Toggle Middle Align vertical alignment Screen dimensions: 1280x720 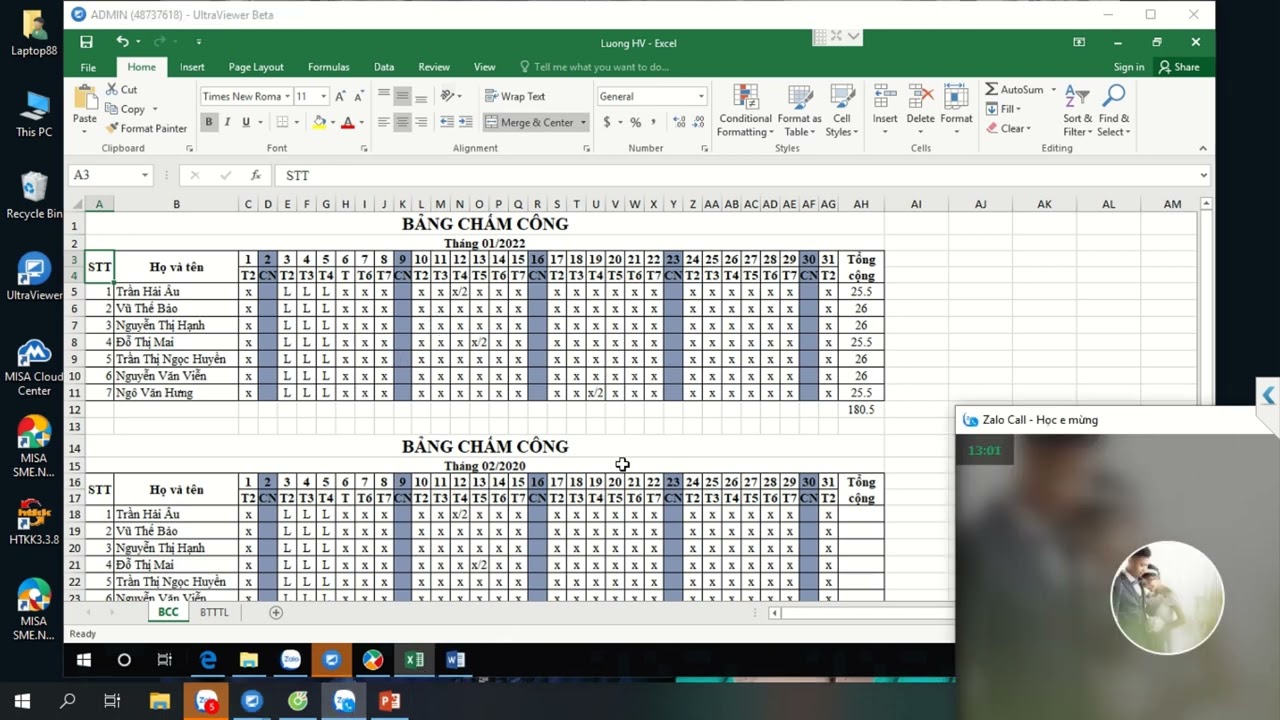point(402,96)
